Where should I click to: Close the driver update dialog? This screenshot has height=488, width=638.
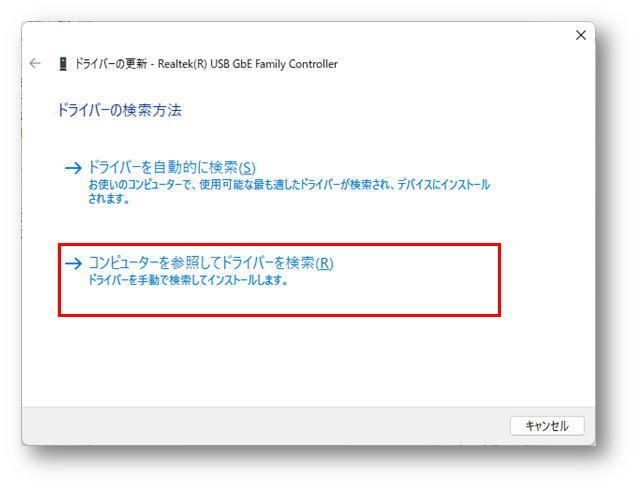pos(581,35)
